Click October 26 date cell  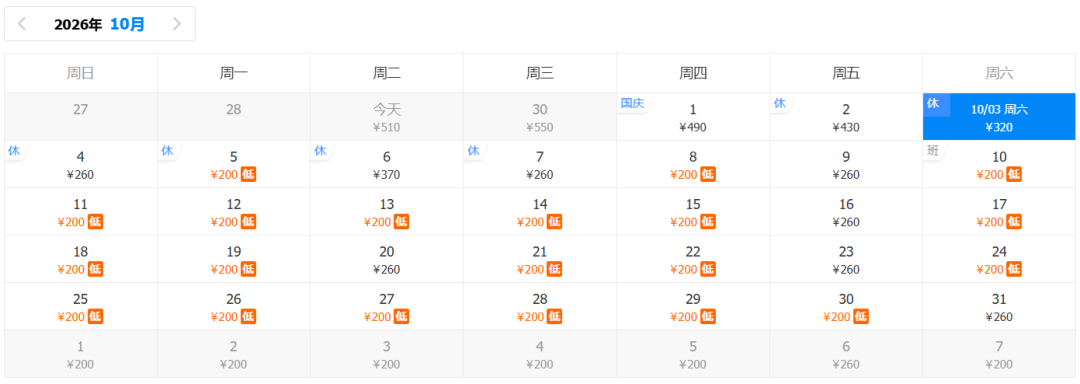233,307
